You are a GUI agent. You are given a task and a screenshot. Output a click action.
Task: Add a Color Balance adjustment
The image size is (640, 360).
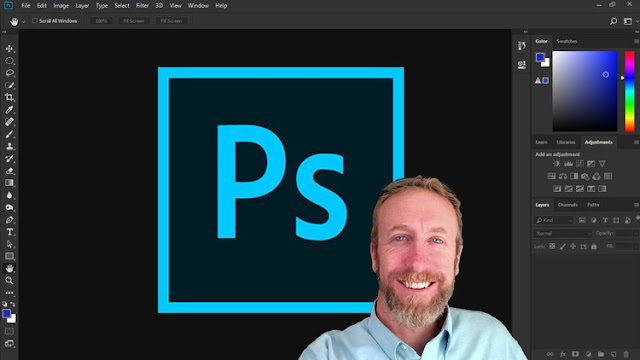(563, 176)
